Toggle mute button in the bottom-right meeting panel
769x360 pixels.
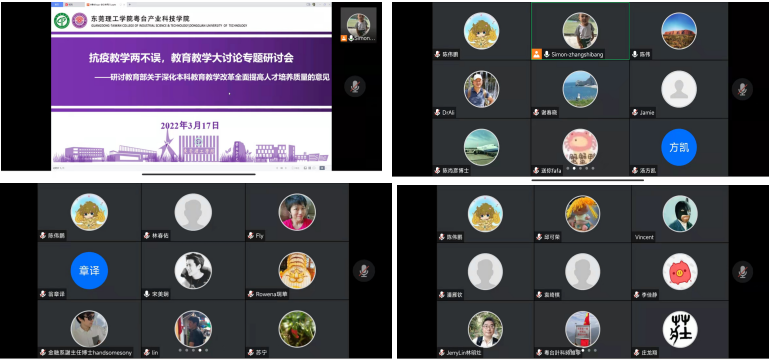743,271
